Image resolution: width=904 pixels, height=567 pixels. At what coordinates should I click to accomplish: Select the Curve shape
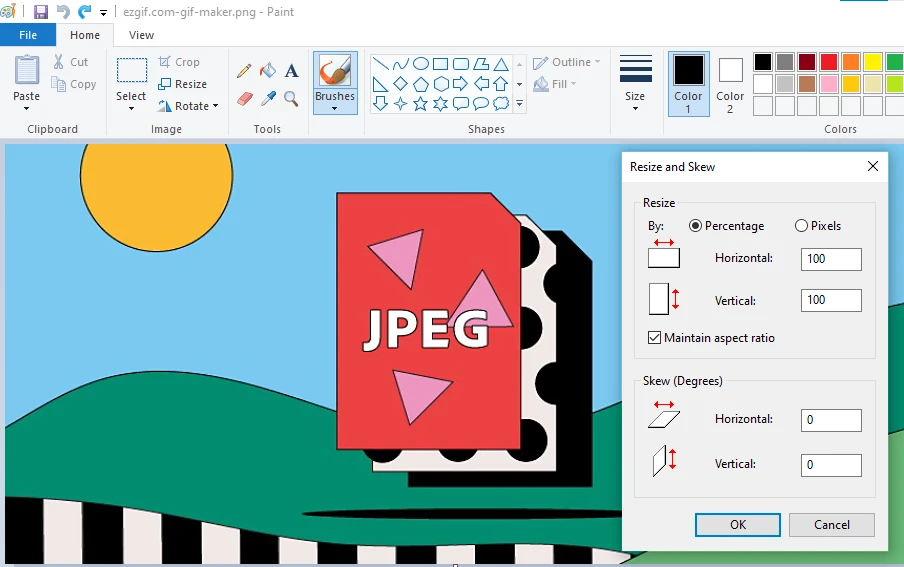coord(400,63)
